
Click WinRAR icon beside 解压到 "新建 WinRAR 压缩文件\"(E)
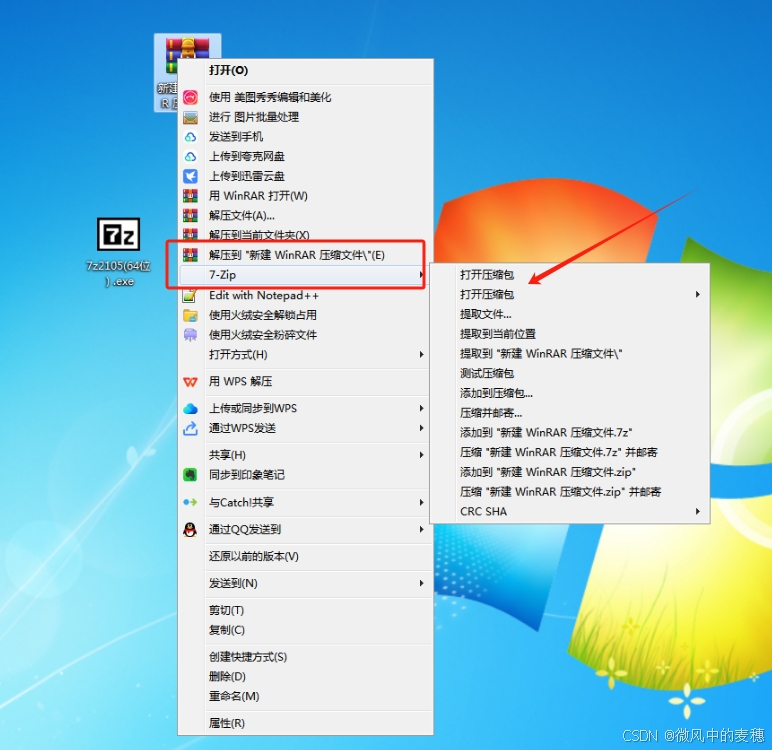(191, 255)
